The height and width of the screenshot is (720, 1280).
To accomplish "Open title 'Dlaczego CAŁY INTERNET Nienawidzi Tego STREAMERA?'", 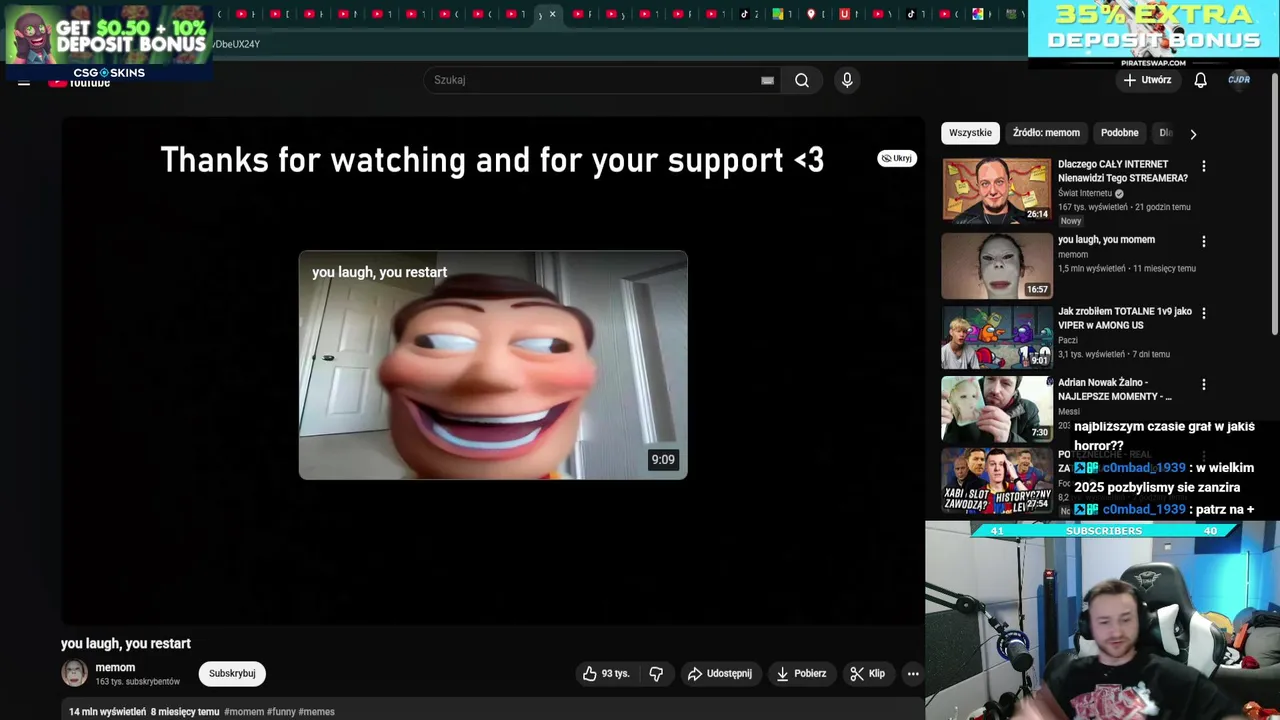I will coord(1123,171).
